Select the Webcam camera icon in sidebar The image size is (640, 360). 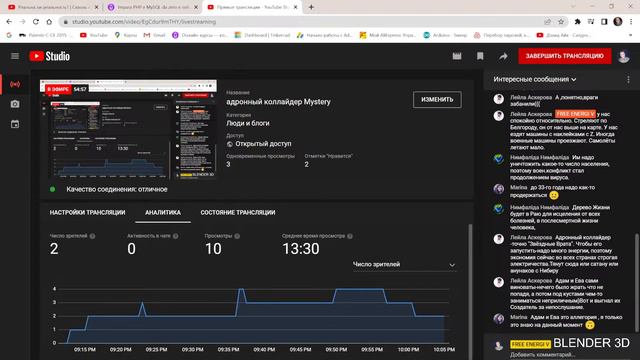[x=15, y=104]
